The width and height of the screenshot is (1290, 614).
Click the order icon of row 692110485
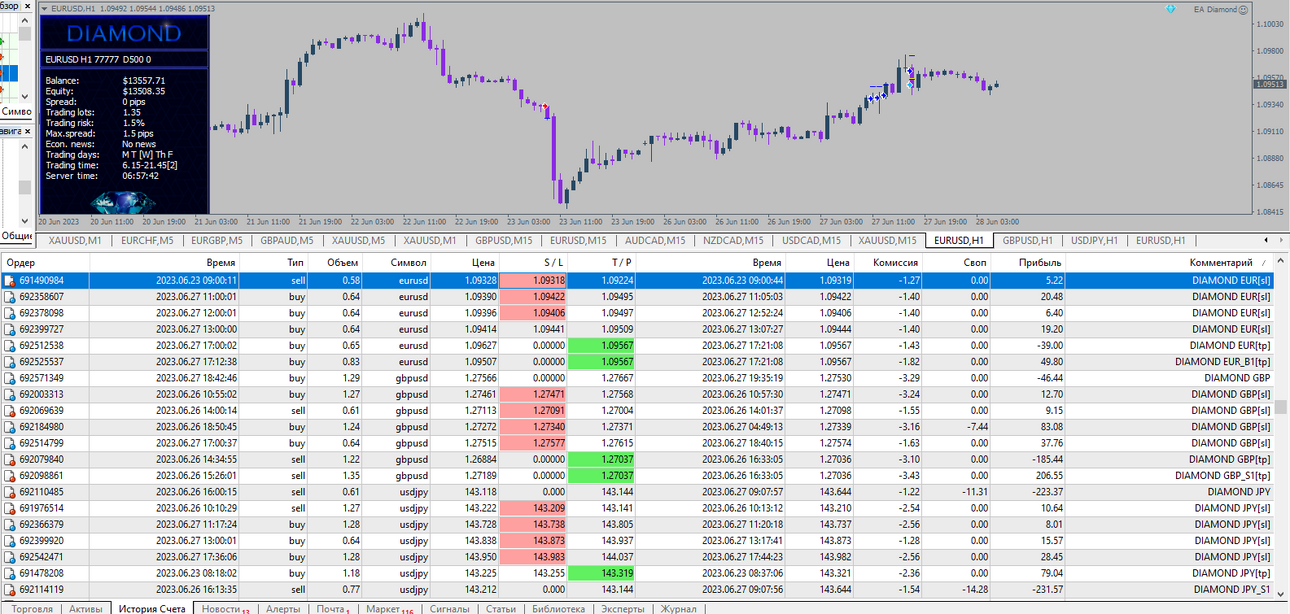(x=11, y=492)
